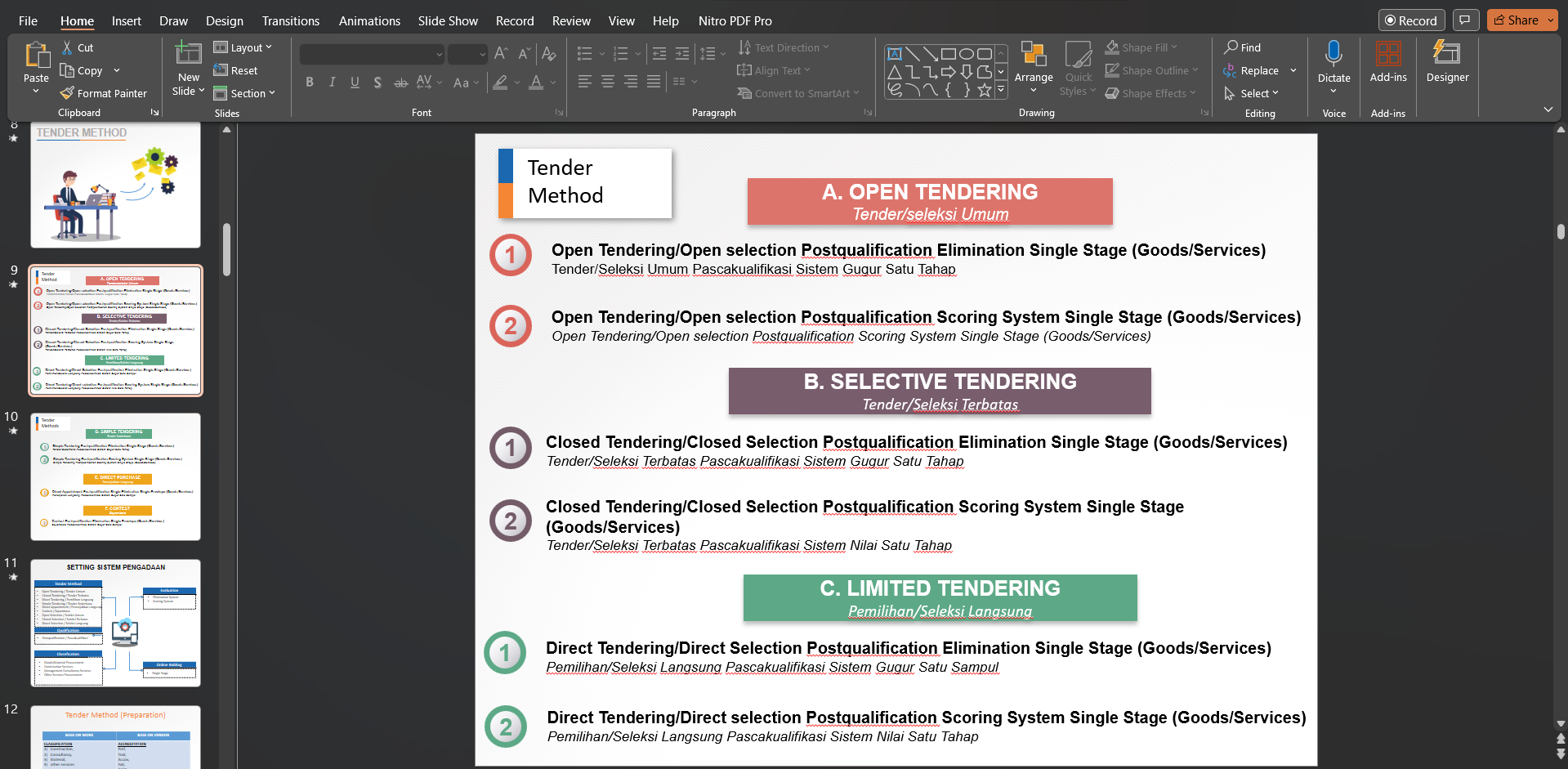Image resolution: width=1568 pixels, height=769 pixels.
Task: Toggle Italic text formatting
Action: [332, 82]
